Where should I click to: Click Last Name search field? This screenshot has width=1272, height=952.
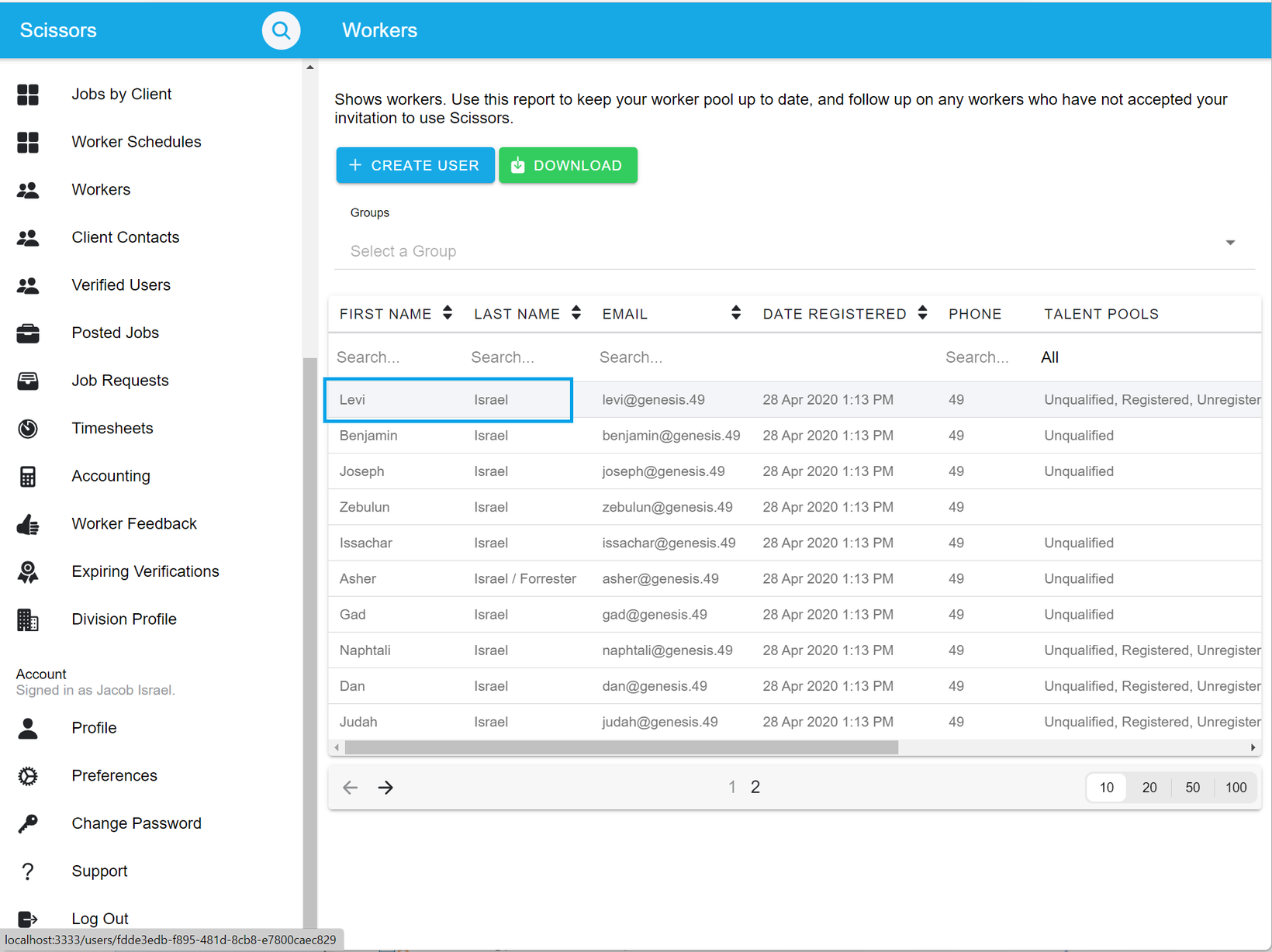527,357
